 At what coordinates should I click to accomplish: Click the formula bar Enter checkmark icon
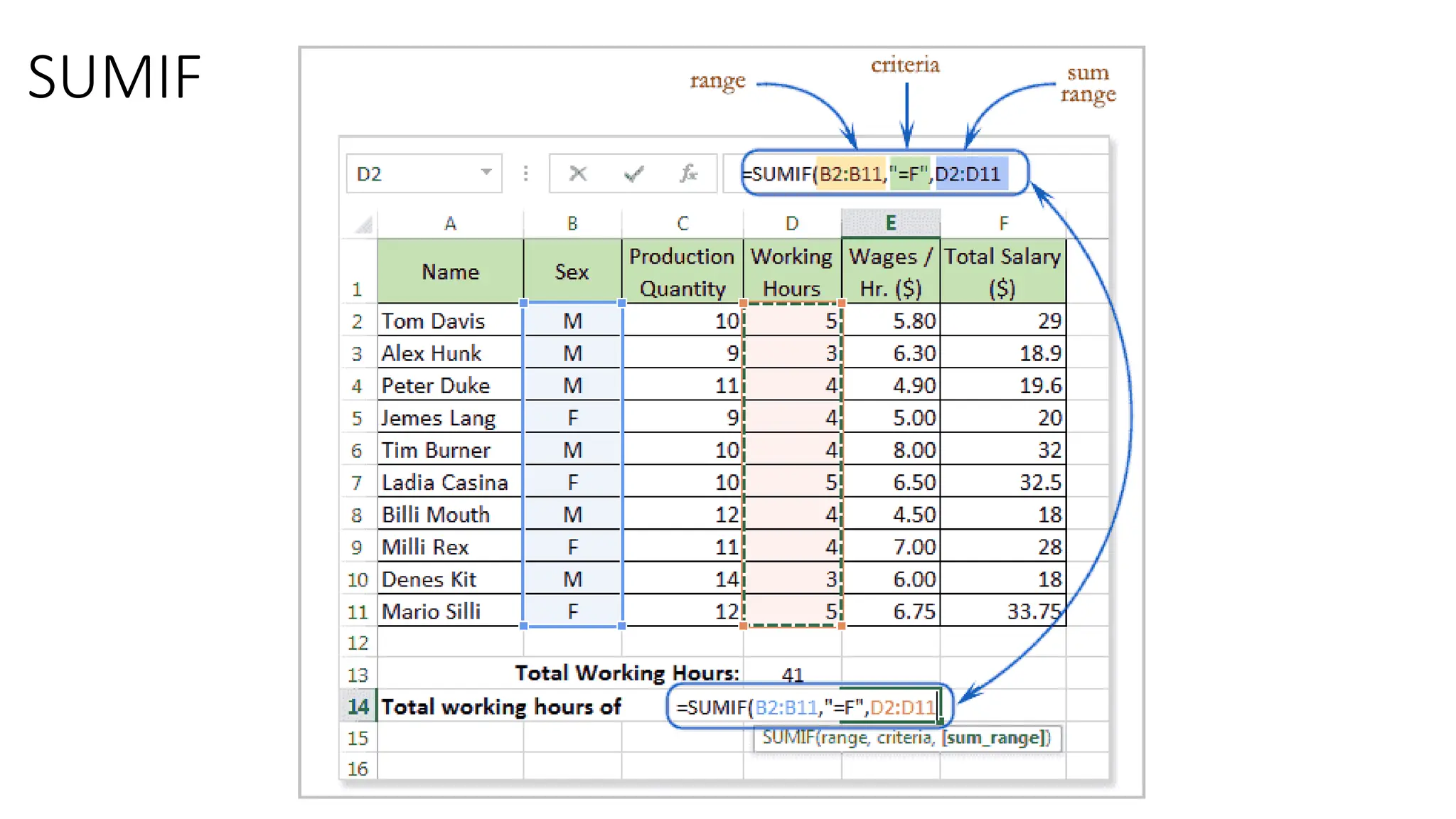[633, 173]
